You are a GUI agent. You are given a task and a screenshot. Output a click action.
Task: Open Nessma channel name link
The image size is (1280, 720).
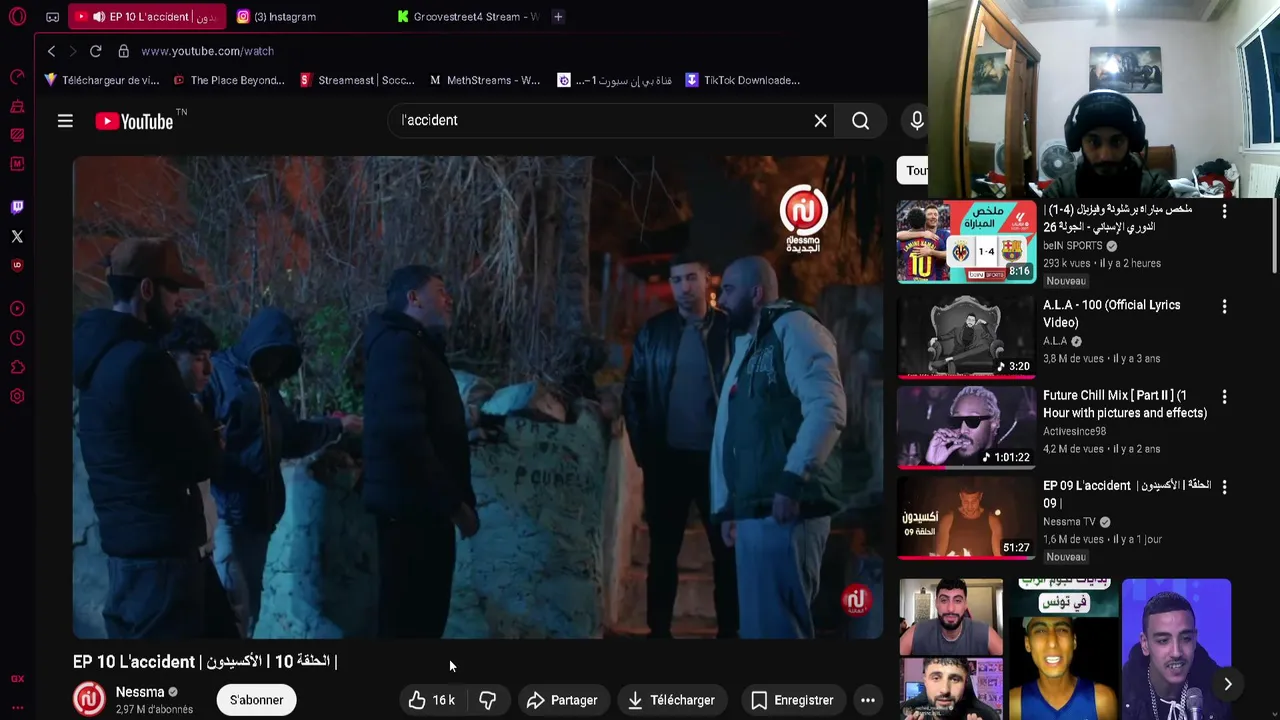point(140,692)
